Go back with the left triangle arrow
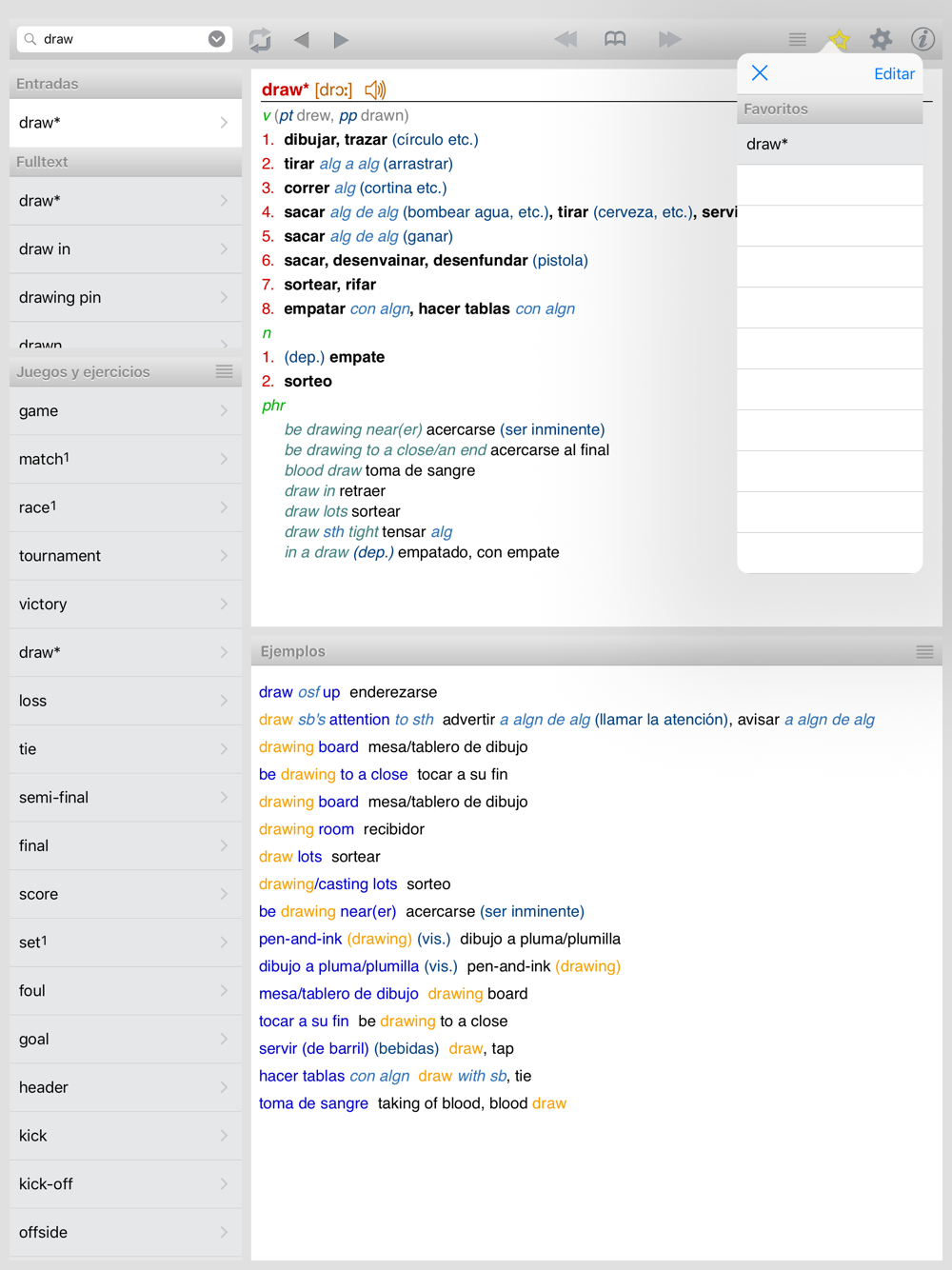952x1270 pixels. 302,40
